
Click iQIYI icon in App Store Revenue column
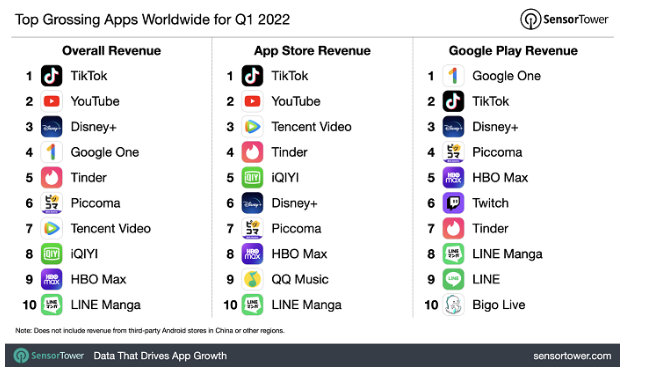pyautogui.click(x=252, y=177)
